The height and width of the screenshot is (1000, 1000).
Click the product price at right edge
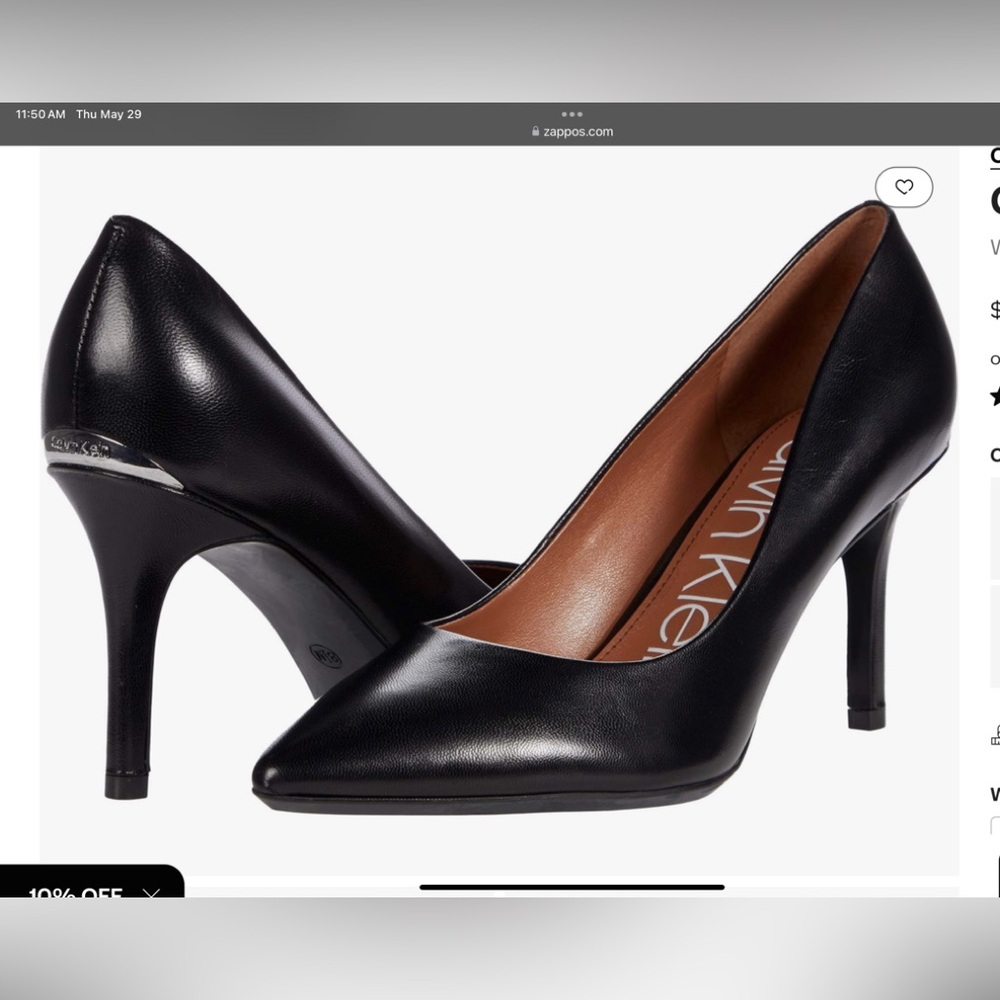995,311
